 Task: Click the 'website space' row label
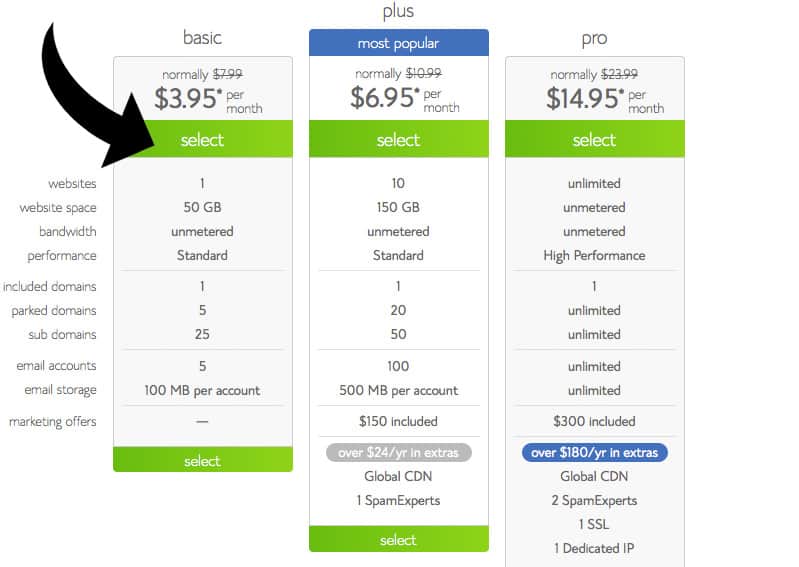(x=58, y=208)
